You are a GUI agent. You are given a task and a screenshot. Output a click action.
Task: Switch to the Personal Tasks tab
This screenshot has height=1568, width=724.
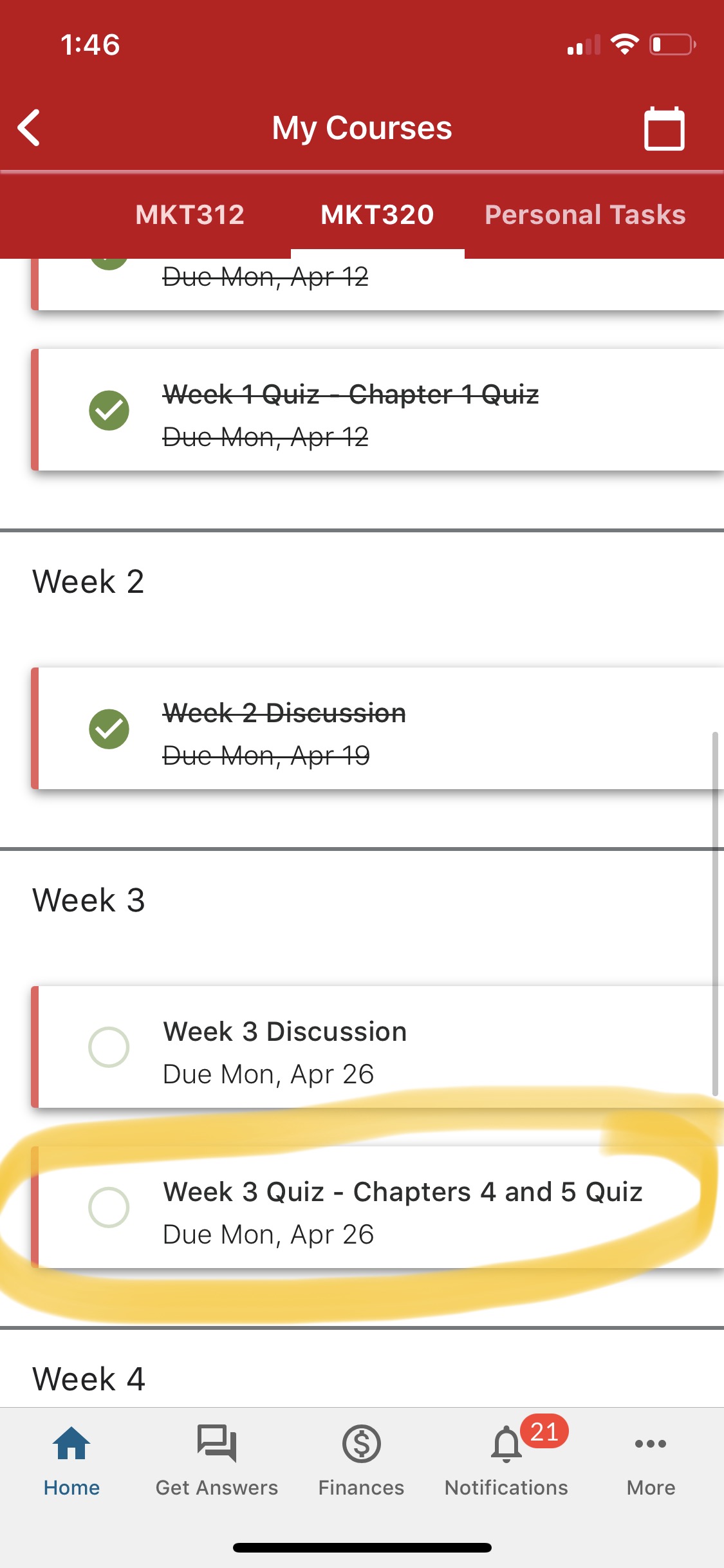[x=585, y=215]
